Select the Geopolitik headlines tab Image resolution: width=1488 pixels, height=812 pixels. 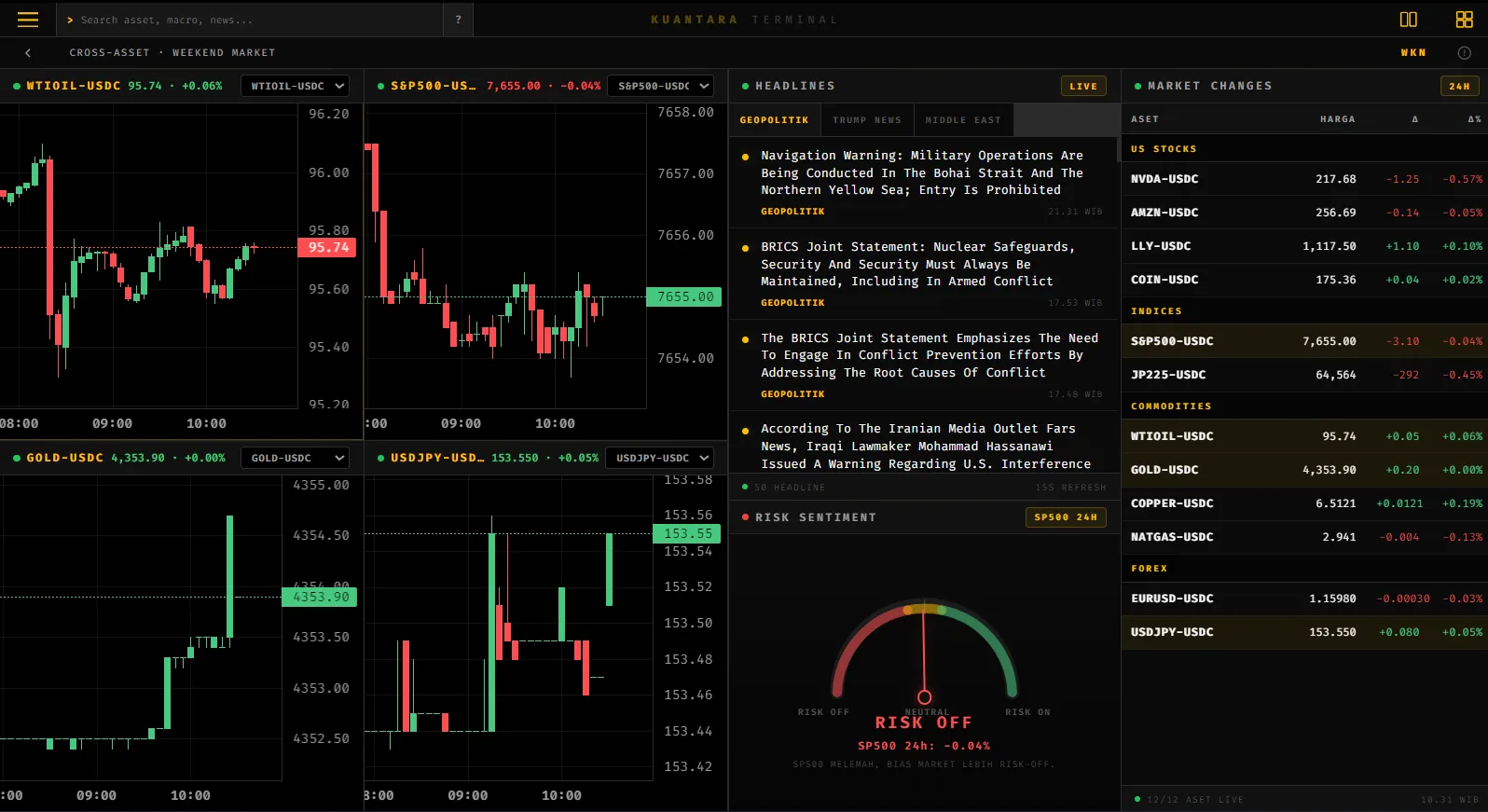[774, 120]
